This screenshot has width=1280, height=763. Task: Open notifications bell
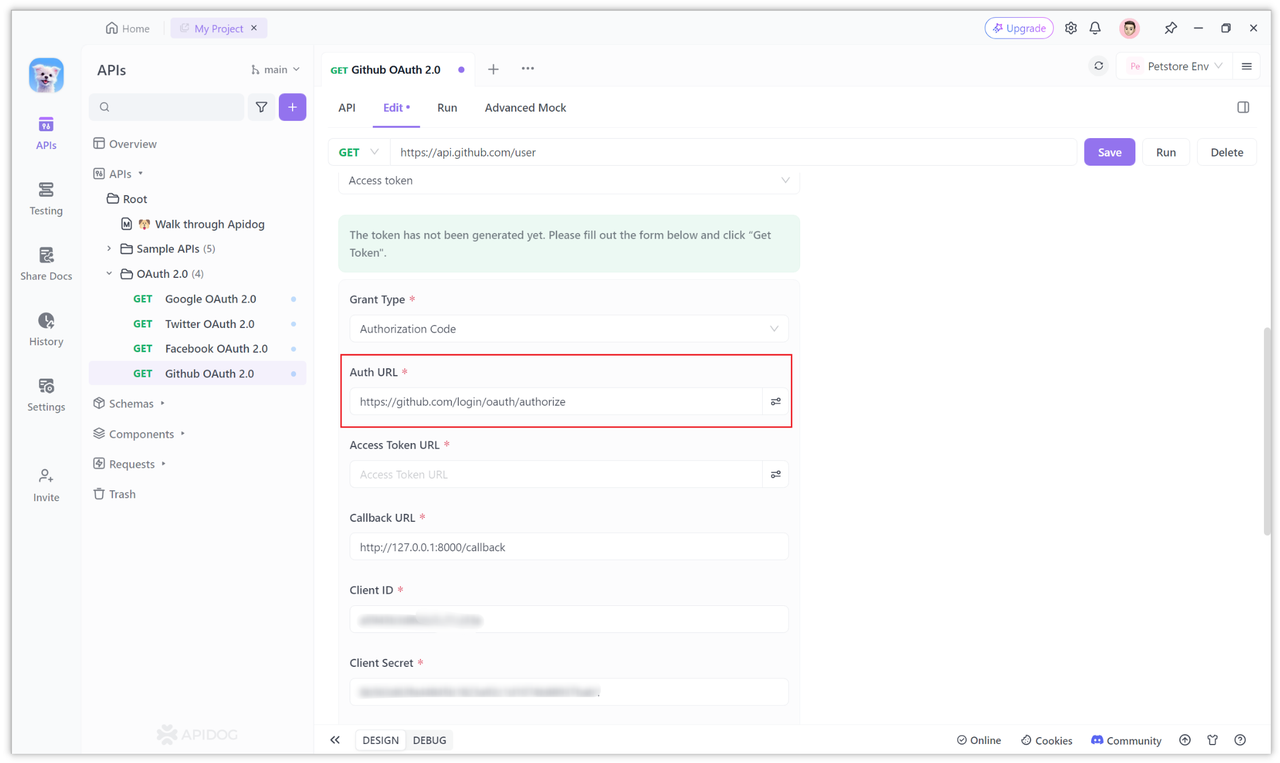click(1095, 28)
